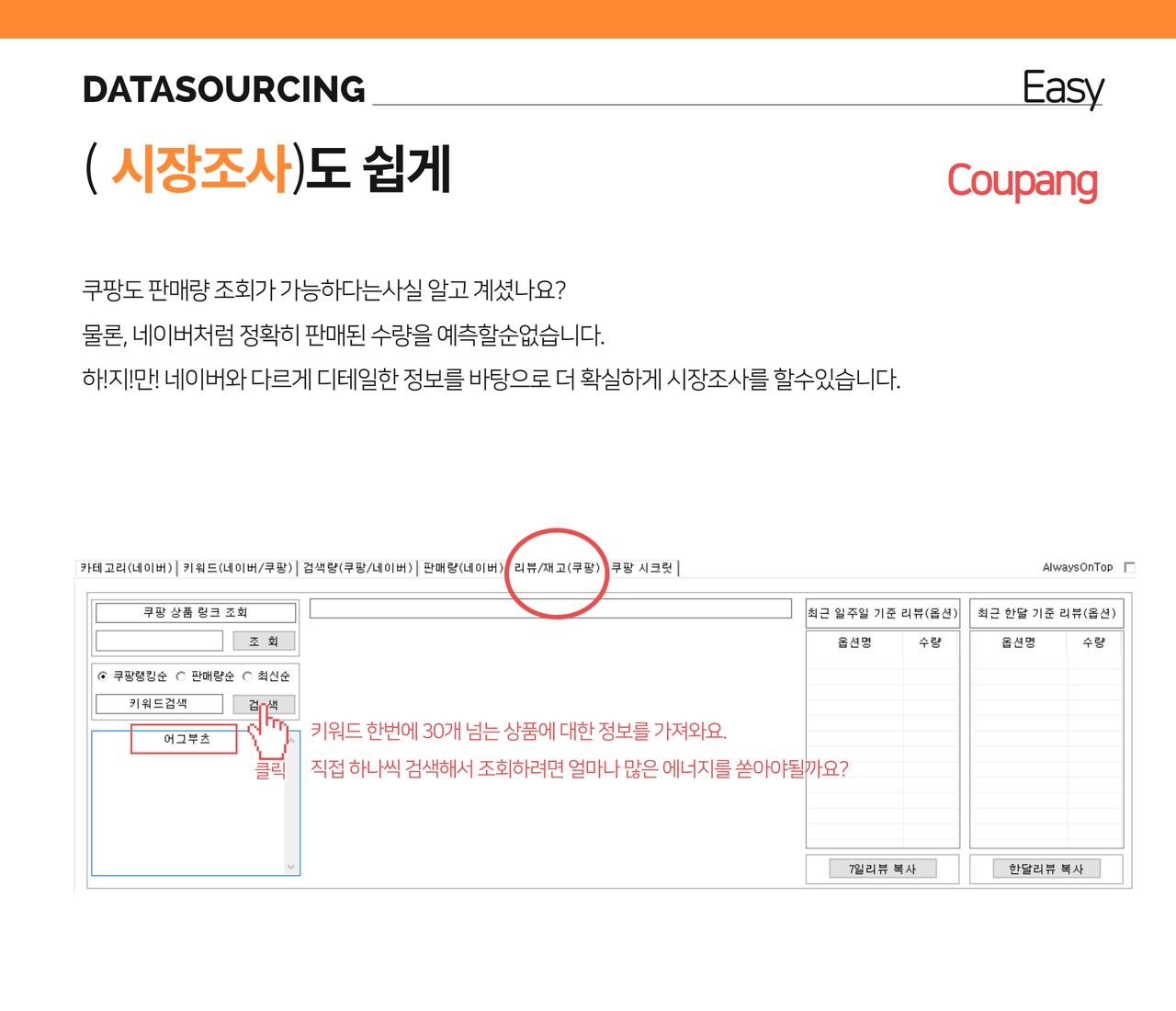Open the 리뷰/재고(쿠팡) tab
Screen dimensions: 1176x1011
557,568
